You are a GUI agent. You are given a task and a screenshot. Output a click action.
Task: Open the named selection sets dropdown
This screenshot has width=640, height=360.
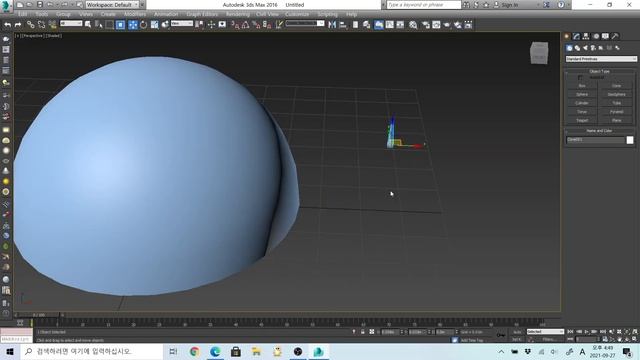coord(304,24)
